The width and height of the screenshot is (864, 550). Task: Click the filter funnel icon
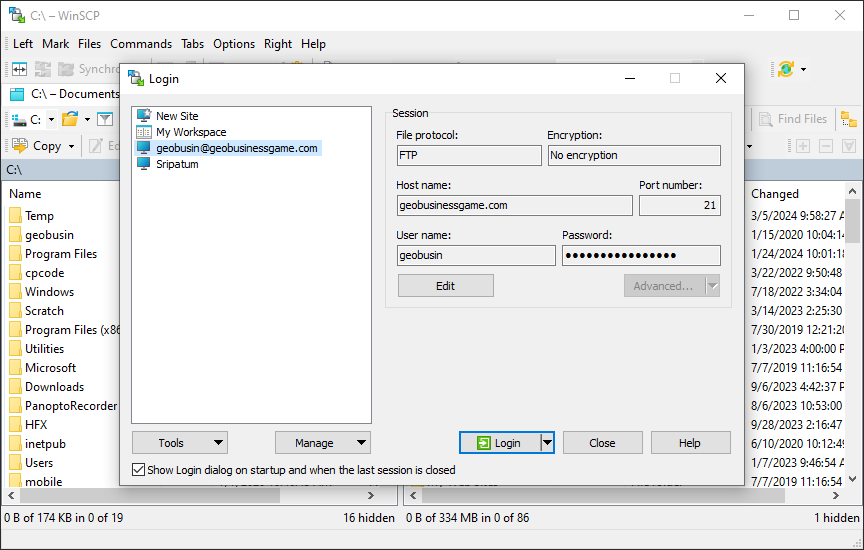[x=104, y=119]
